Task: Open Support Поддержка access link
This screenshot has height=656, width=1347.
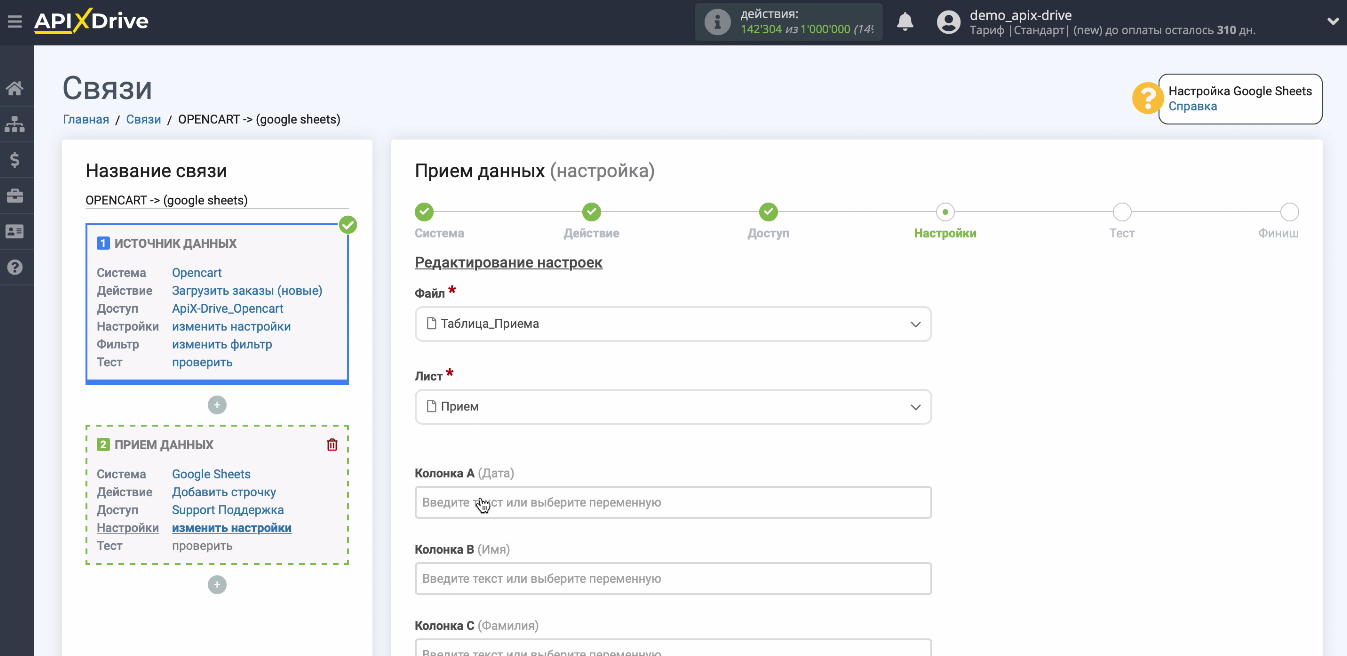Action: pyautogui.click(x=228, y=511)
